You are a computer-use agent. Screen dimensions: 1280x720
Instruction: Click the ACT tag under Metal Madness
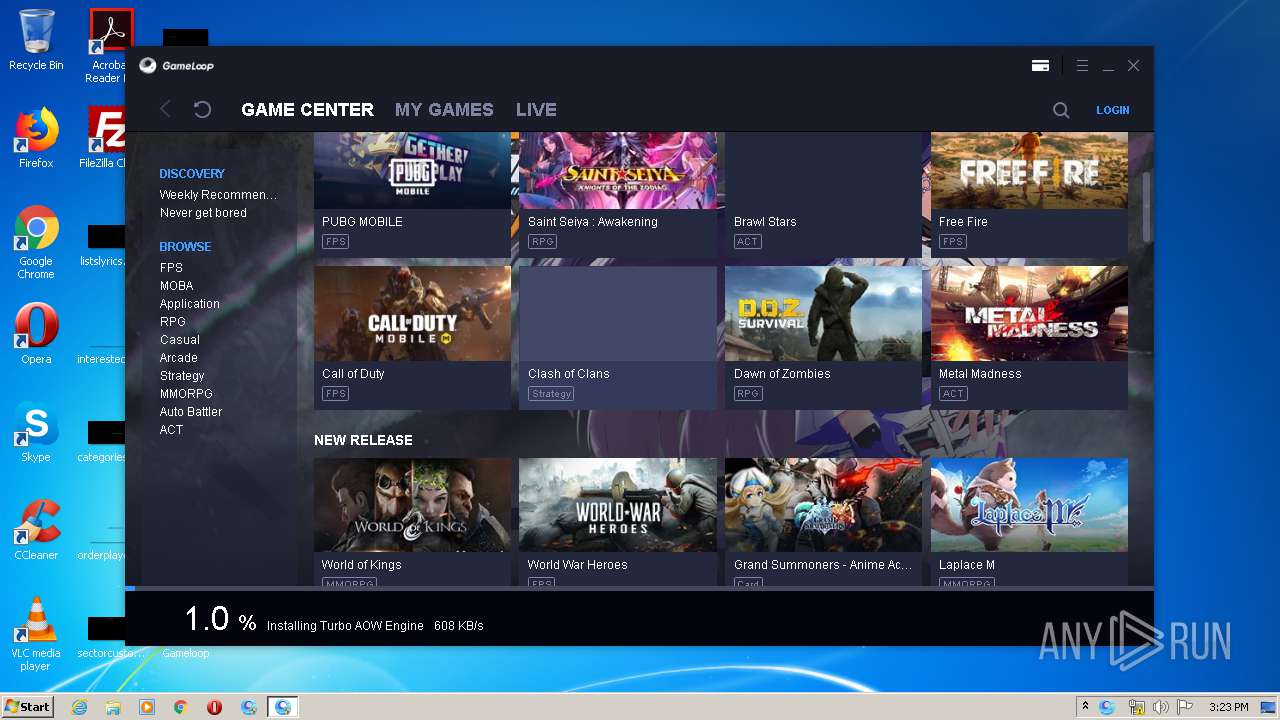click(x=953, y=394)
